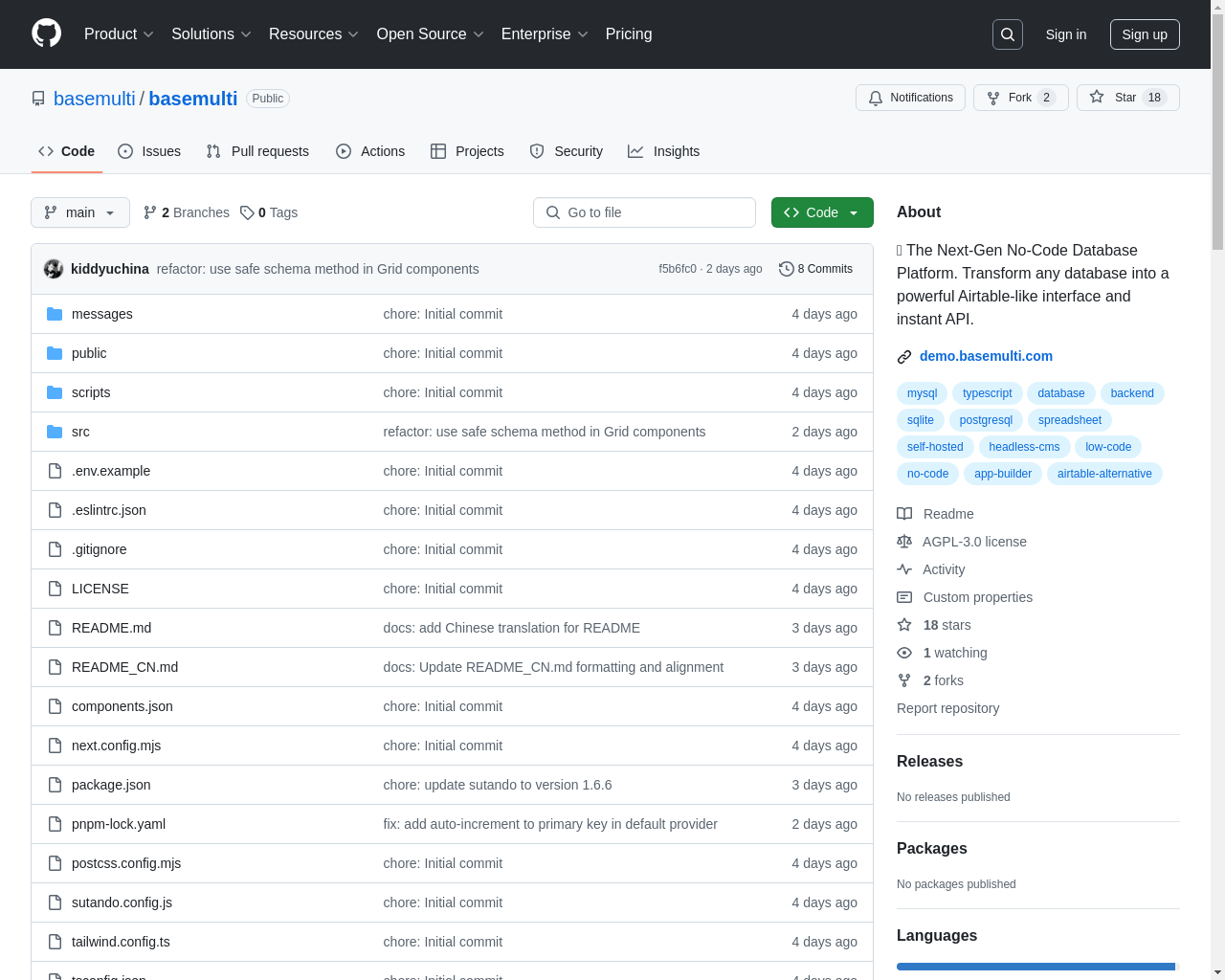Image resolution: width=1225 pixels, height=980 pixels.
Task: Click the Notifications bell button
Action: coord(910,98)
